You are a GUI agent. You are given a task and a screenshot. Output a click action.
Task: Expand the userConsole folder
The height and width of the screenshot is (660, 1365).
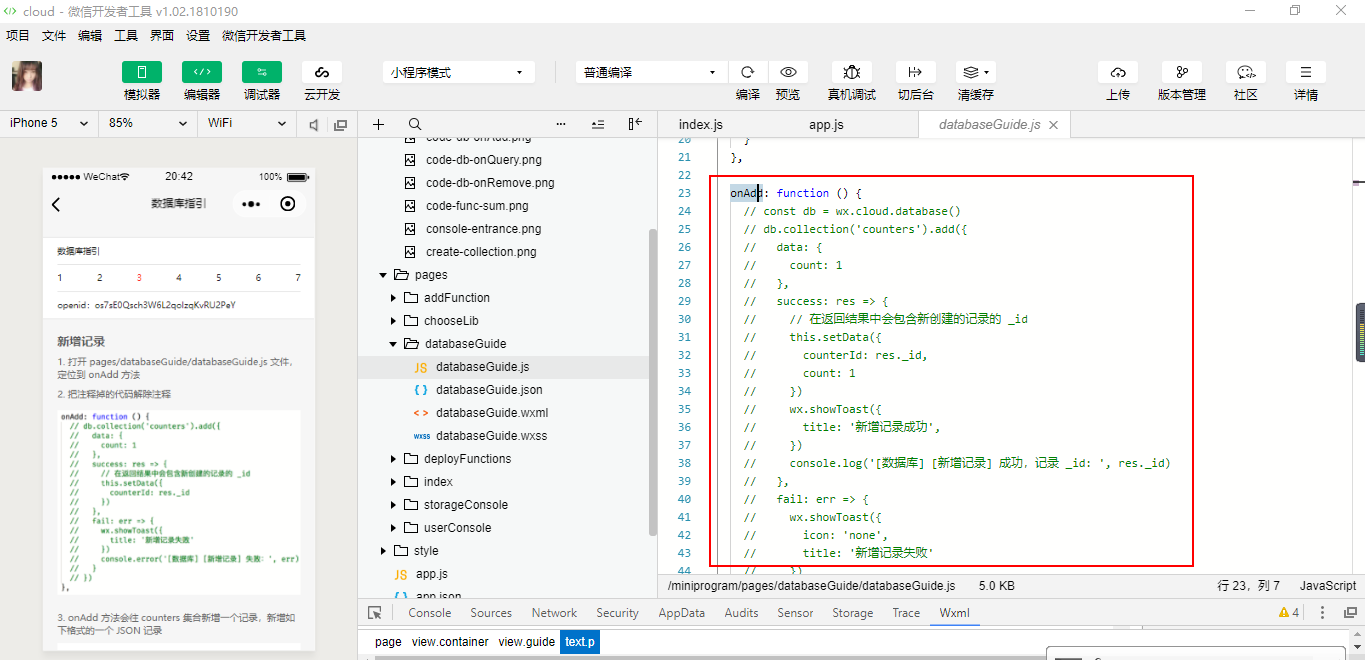pyautogui.click(x=393, y=528)
